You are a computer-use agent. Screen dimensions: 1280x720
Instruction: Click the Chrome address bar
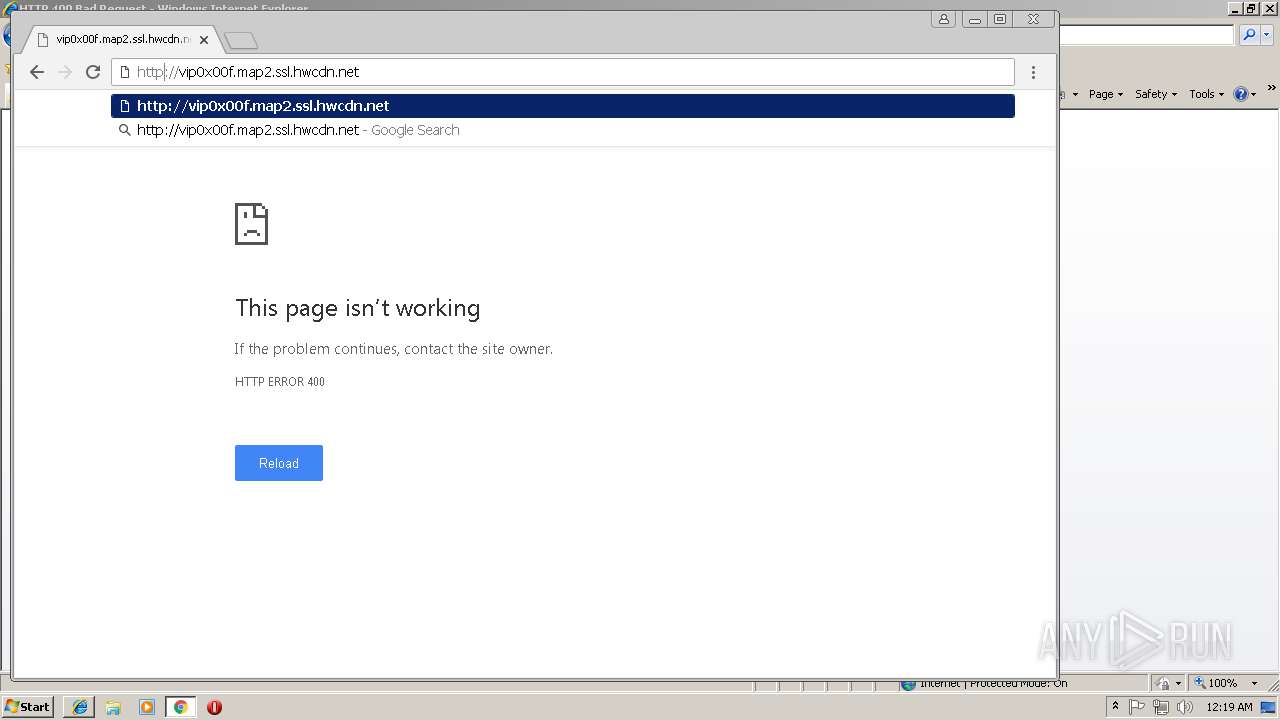(x=563, y=72)
